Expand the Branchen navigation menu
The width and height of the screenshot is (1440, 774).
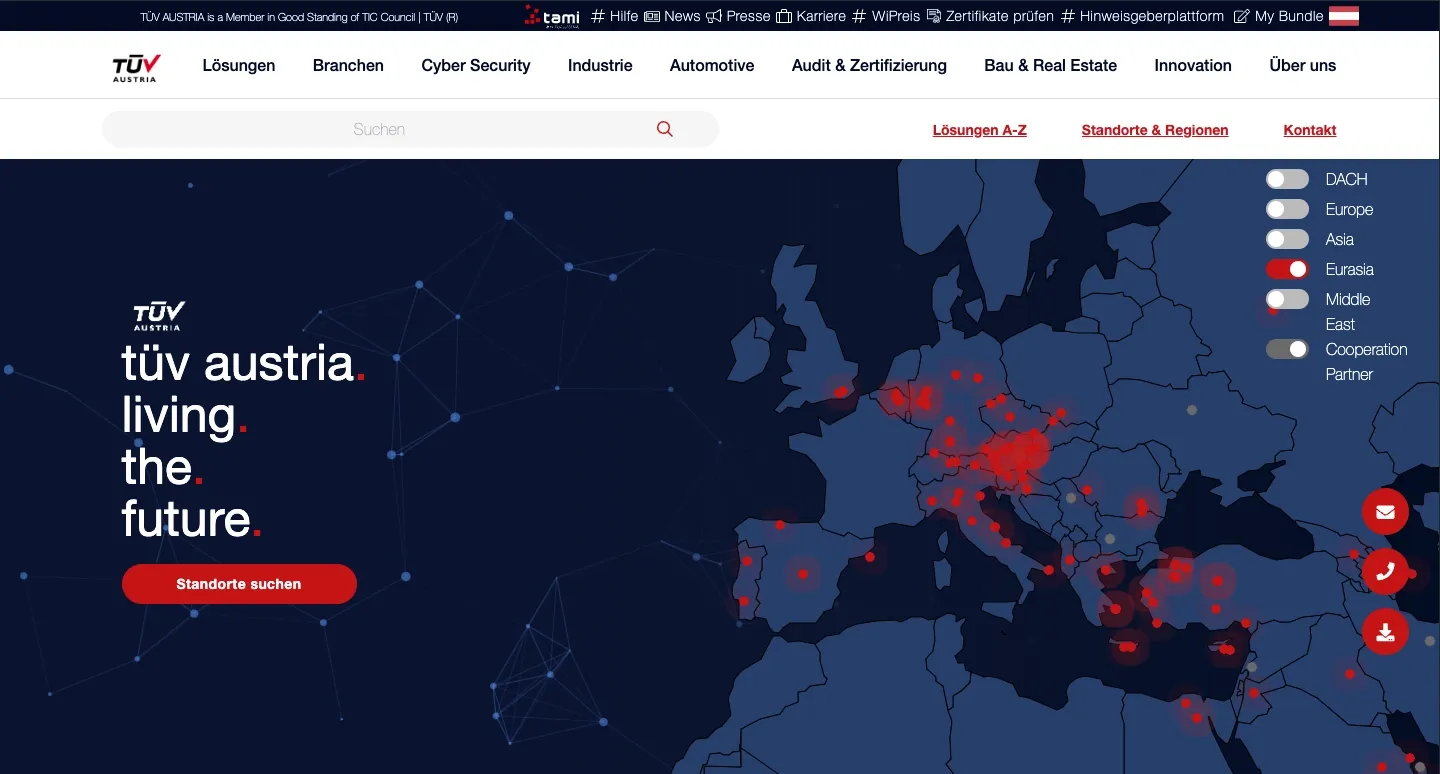[348, 65]
